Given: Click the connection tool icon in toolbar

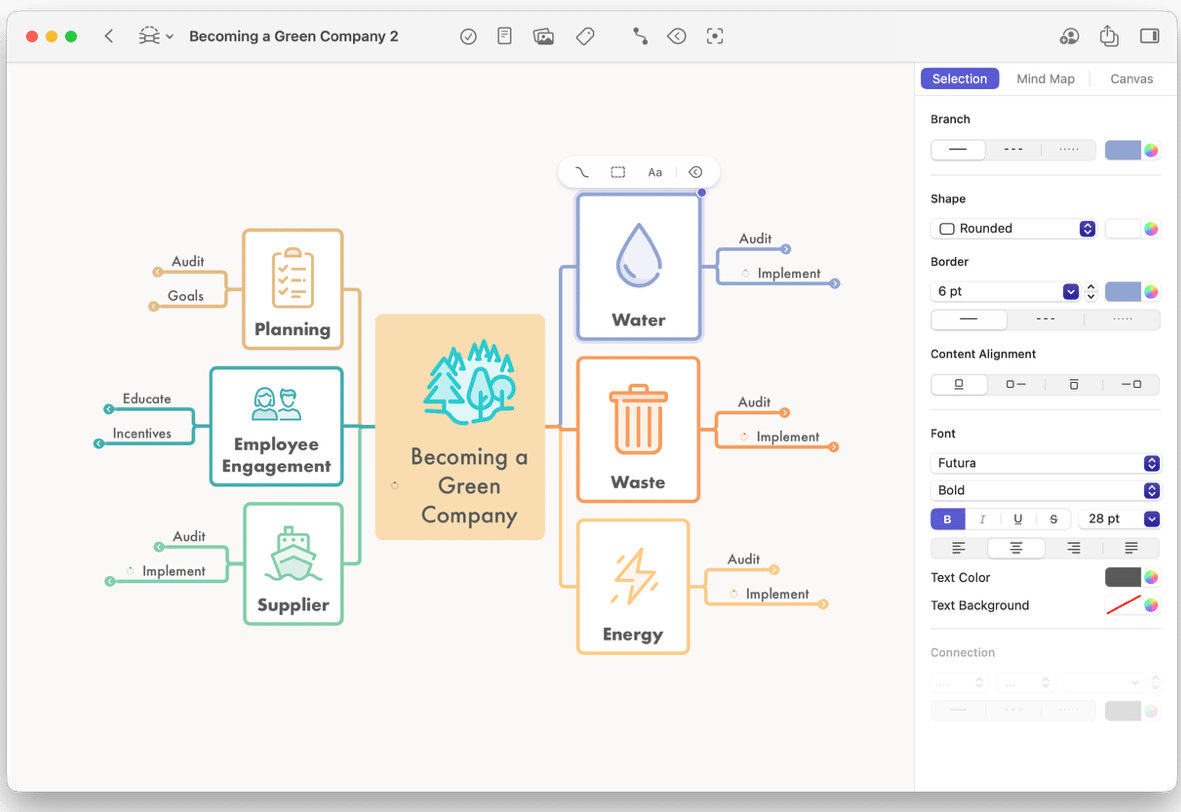Looking at the screenshot, I should click(x=640, y=36).
